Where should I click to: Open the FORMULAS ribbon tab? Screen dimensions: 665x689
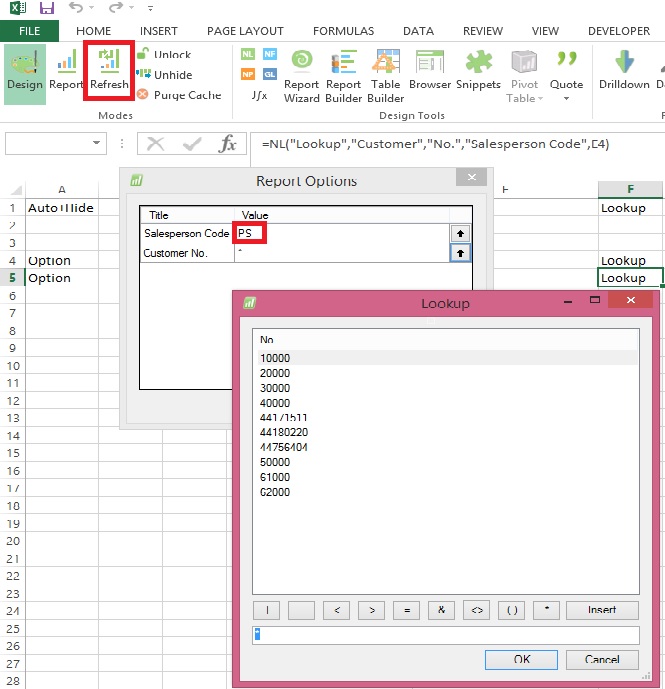pos(343,31)
